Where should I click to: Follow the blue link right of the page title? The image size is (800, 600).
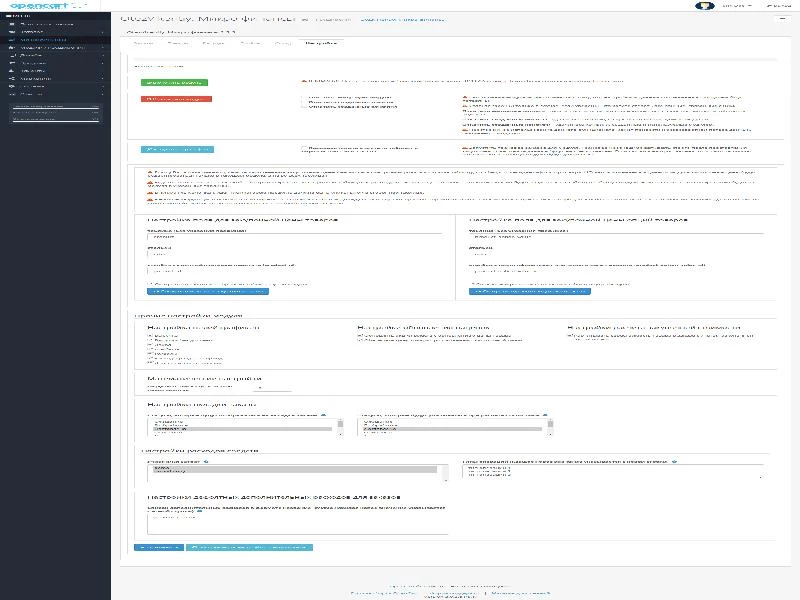pos(402,19)
